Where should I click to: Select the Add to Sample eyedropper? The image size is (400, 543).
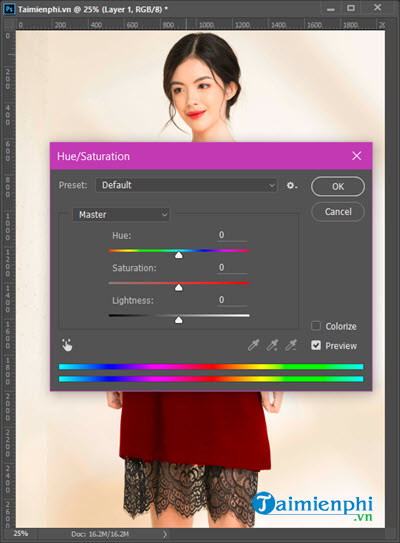click(x=272, y=345)
